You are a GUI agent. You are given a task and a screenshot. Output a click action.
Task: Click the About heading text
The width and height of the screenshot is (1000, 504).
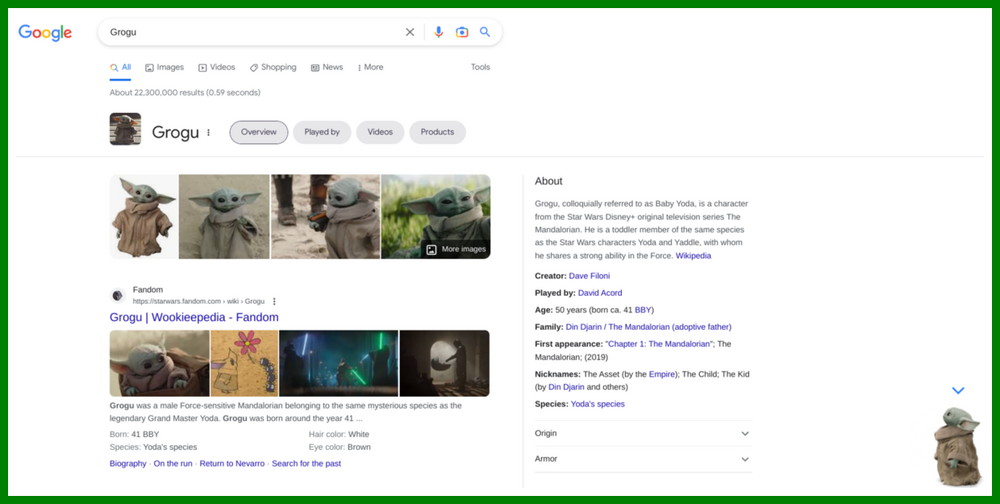[548, 181]
